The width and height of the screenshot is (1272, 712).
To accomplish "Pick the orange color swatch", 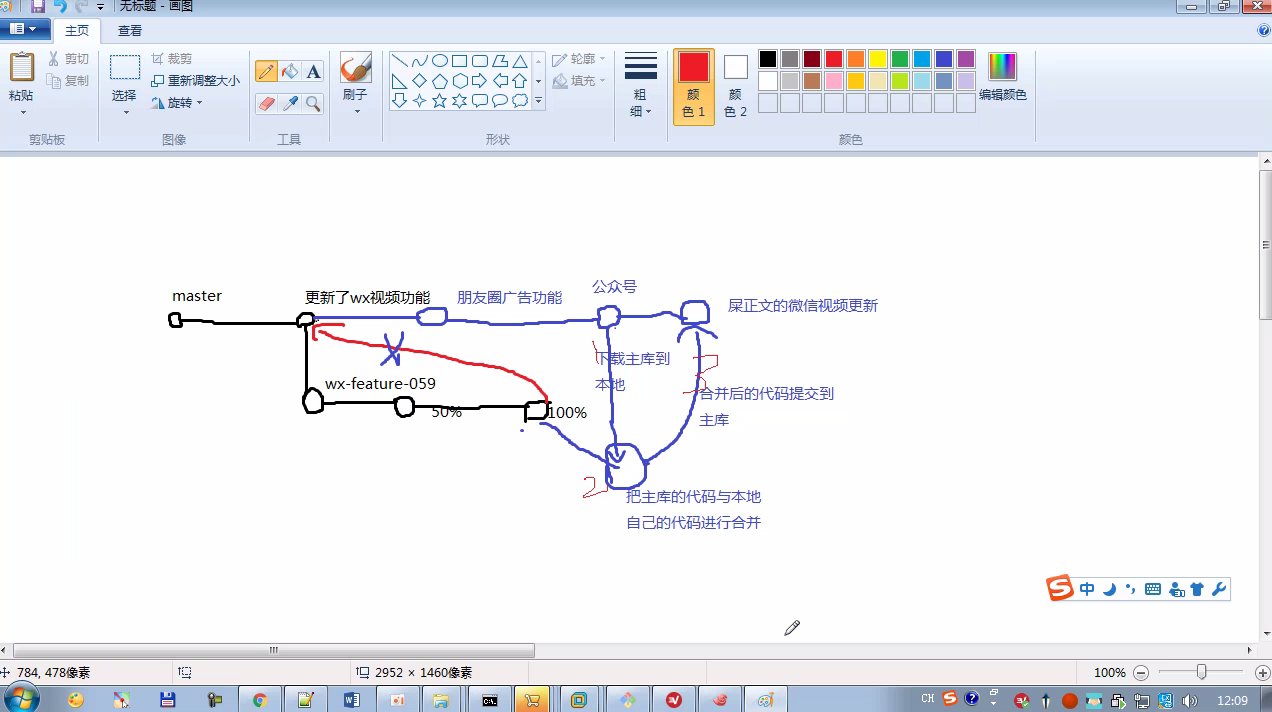I will tap(856, 59).
